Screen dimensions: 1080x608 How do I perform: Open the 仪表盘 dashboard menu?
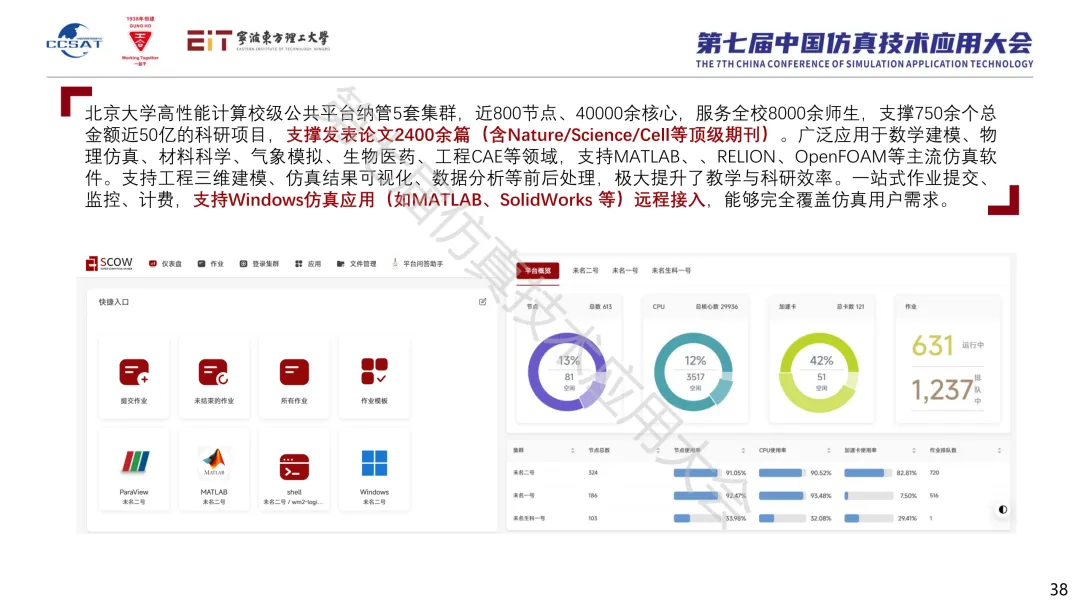pyautogui.click(x=165, y=264)
